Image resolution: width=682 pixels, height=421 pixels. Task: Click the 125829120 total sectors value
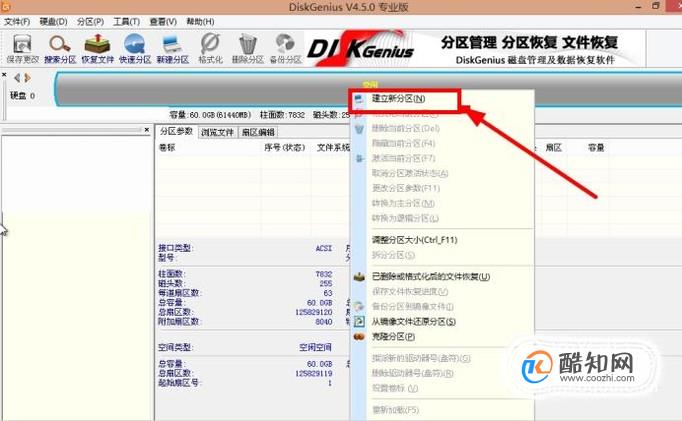click(314, 312)
